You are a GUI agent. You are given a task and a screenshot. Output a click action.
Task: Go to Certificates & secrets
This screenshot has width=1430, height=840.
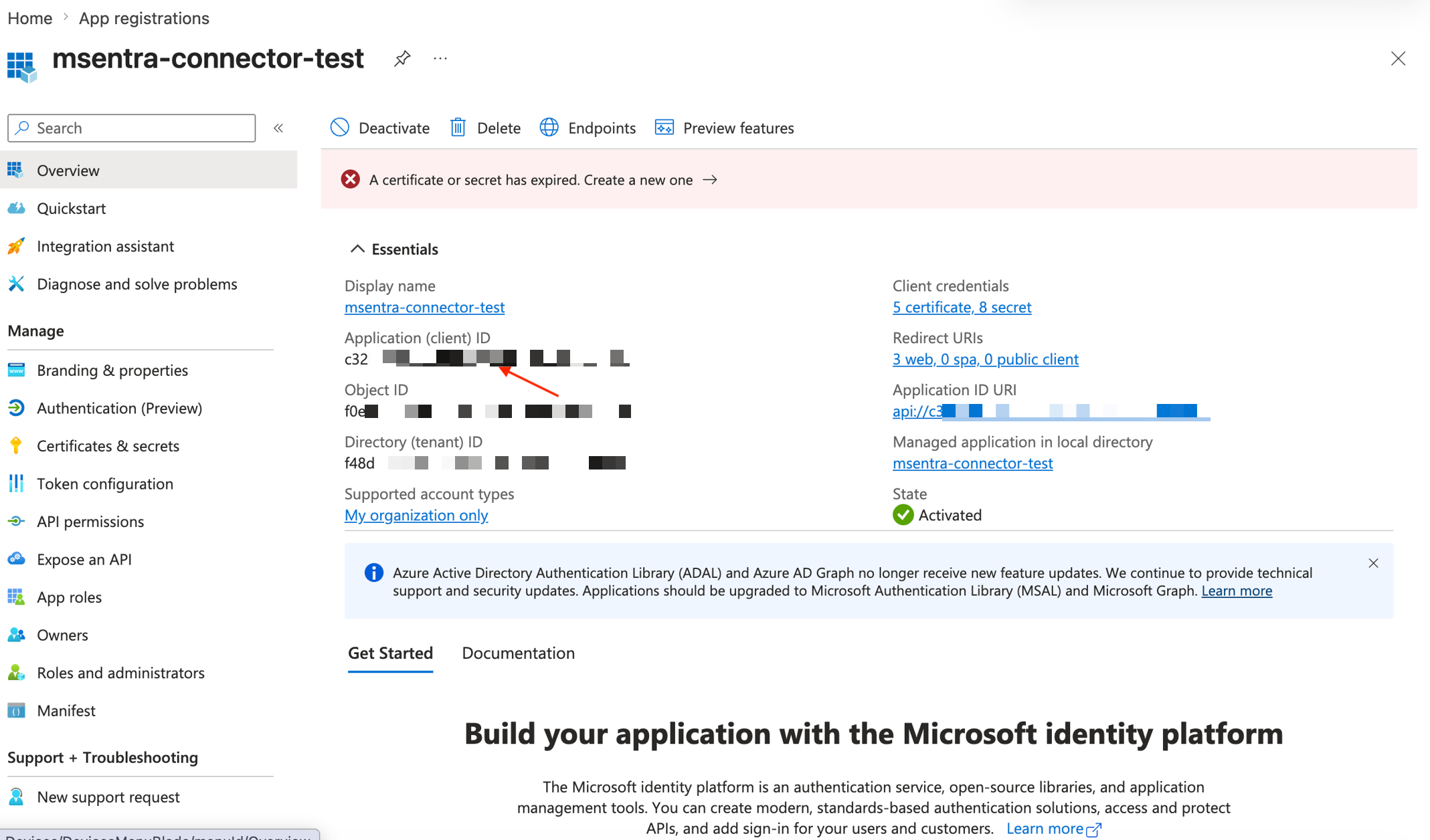click(108, 445)
